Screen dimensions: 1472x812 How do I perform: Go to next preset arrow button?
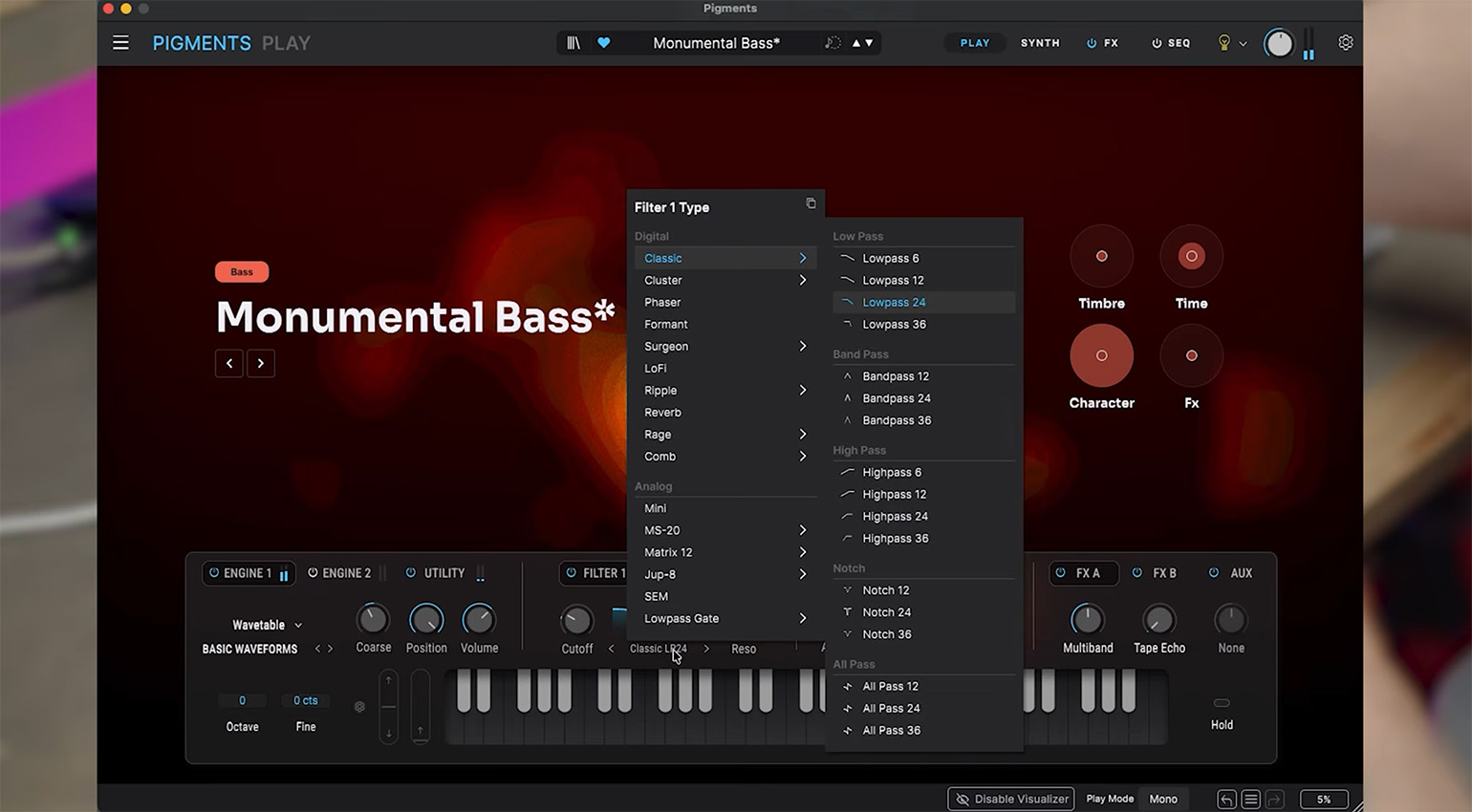click(x=261, y=364)
